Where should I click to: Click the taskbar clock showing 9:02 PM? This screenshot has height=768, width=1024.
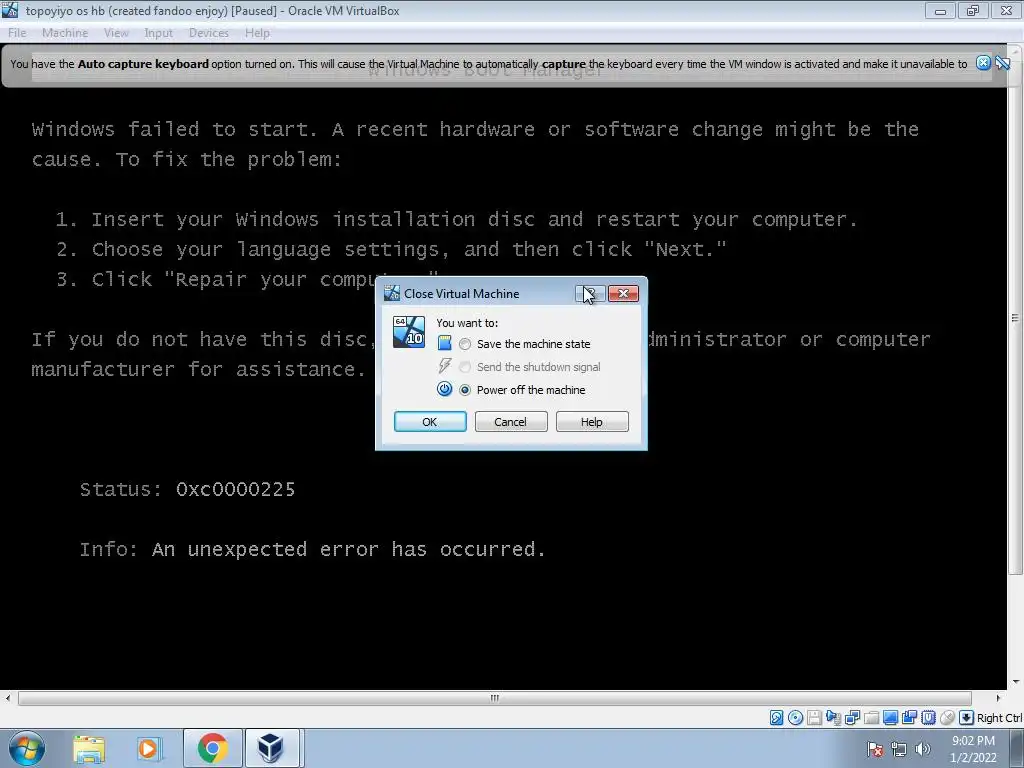point(973,749)
